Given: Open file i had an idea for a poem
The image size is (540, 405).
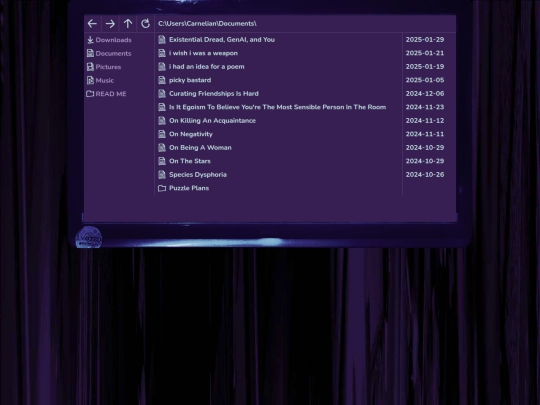Looking at the screenshot, I should [x=207, y=66].
